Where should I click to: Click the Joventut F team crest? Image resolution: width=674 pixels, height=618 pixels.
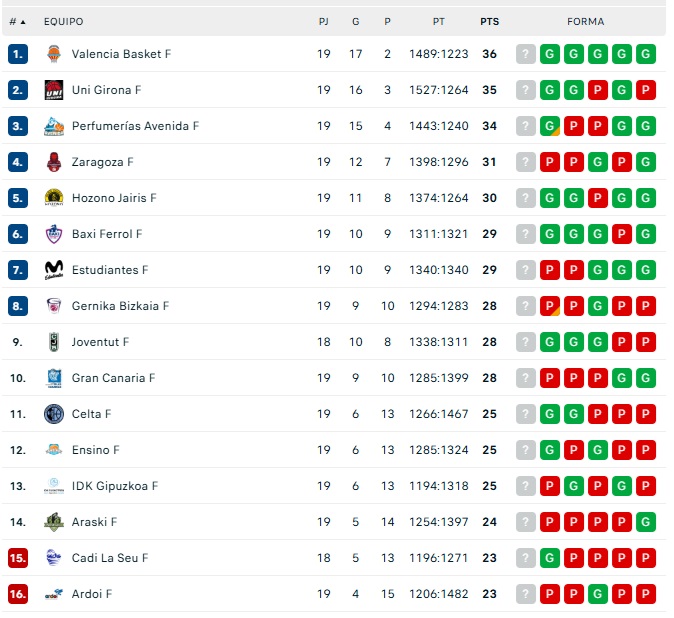pos(54,342)
